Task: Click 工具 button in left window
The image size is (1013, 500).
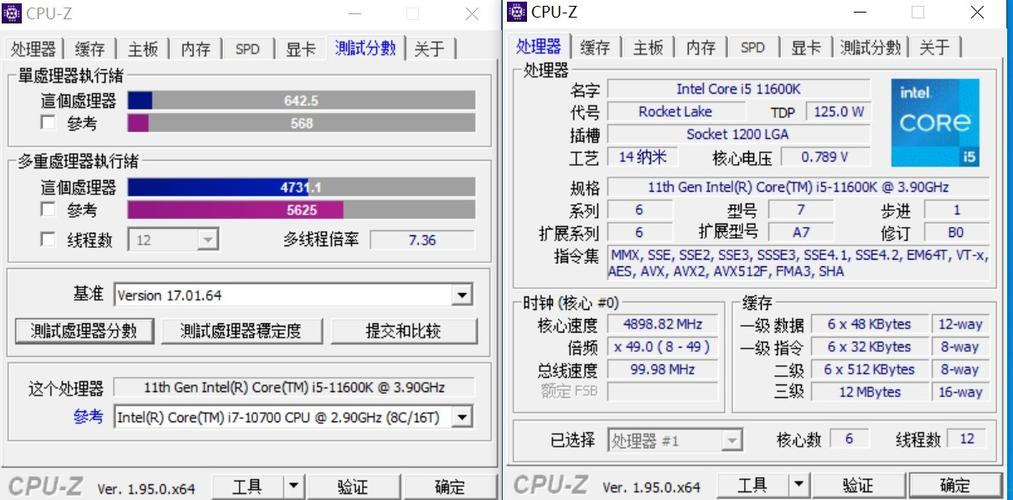Action: click(x=248, y=485)
